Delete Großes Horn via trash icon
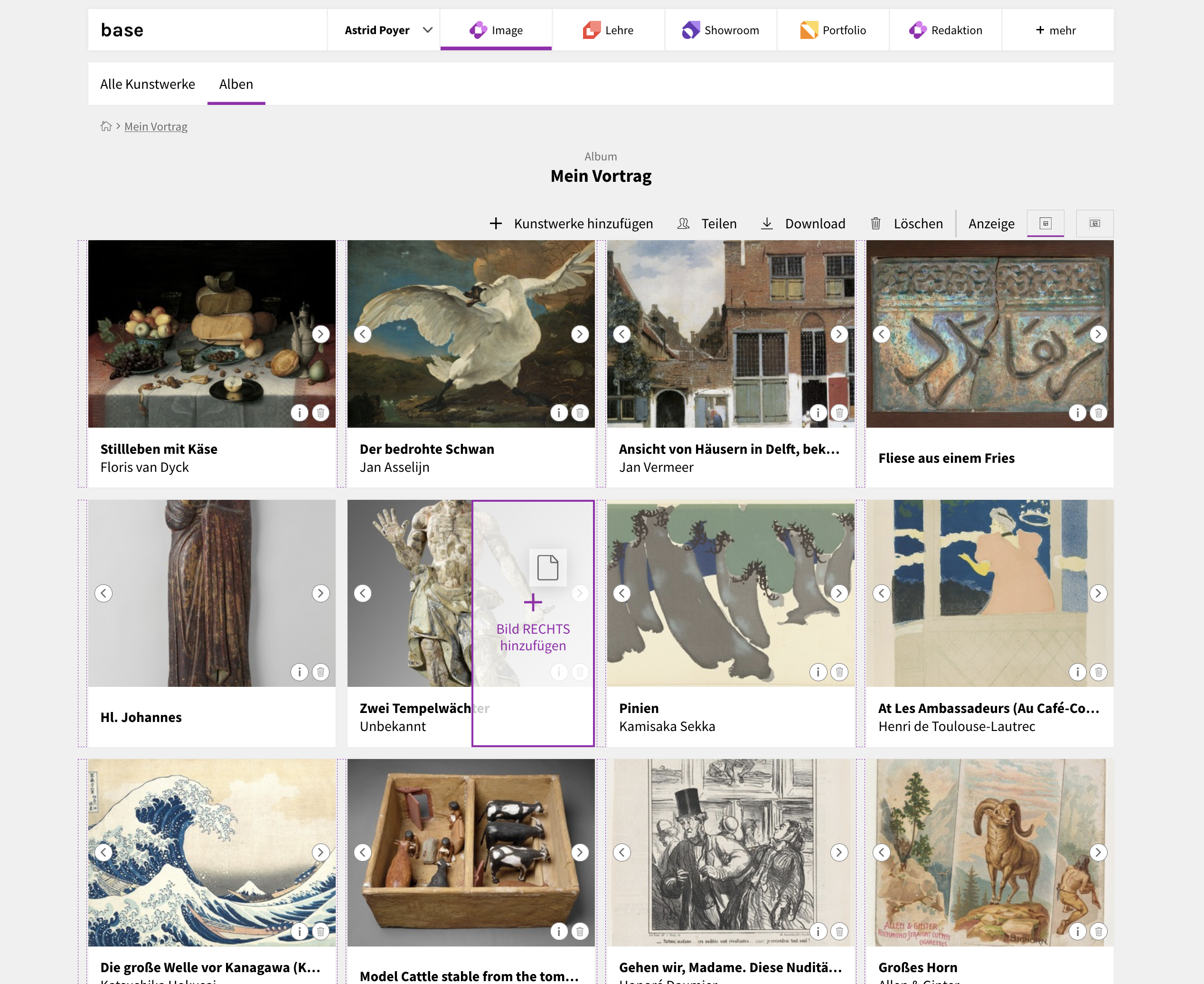 [x=1099, y=931]
